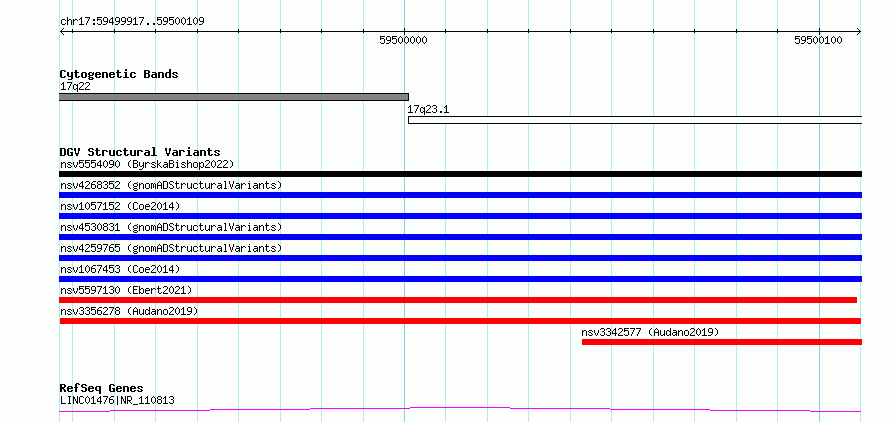The height and width of the screenshot is (422, 890).
Task: Open variant nsv4259765 gnomAD label
Action: point(171,248)
